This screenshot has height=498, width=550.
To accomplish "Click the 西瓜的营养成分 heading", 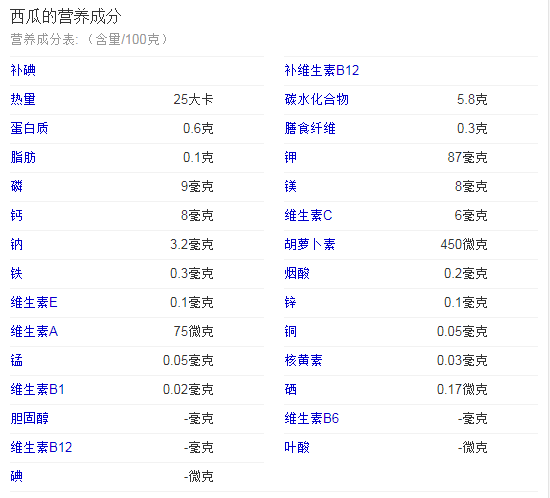I will pos(66,16).
